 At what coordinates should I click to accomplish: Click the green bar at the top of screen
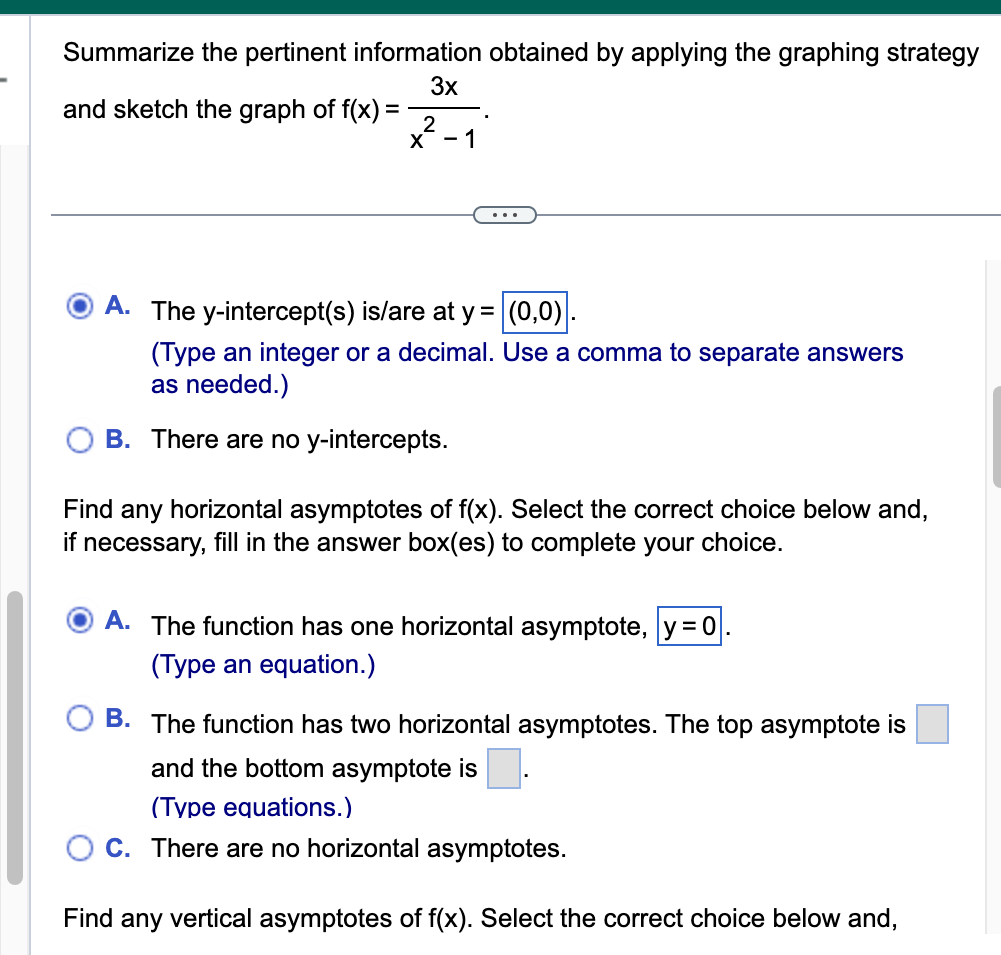[500, 5]
